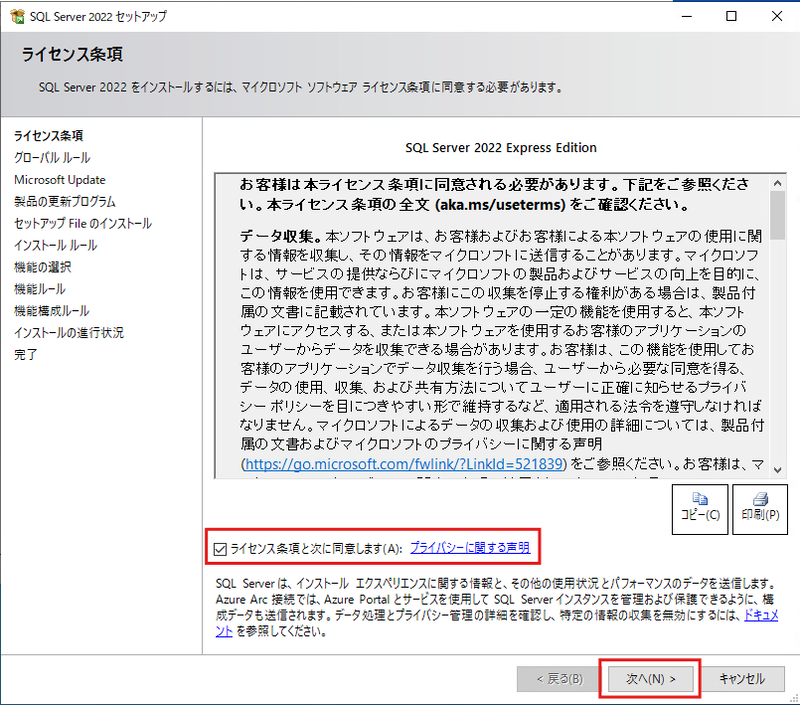Select 製品の更新プログラム step in sidebar
The image size is (800, 705).
(65, 202)
